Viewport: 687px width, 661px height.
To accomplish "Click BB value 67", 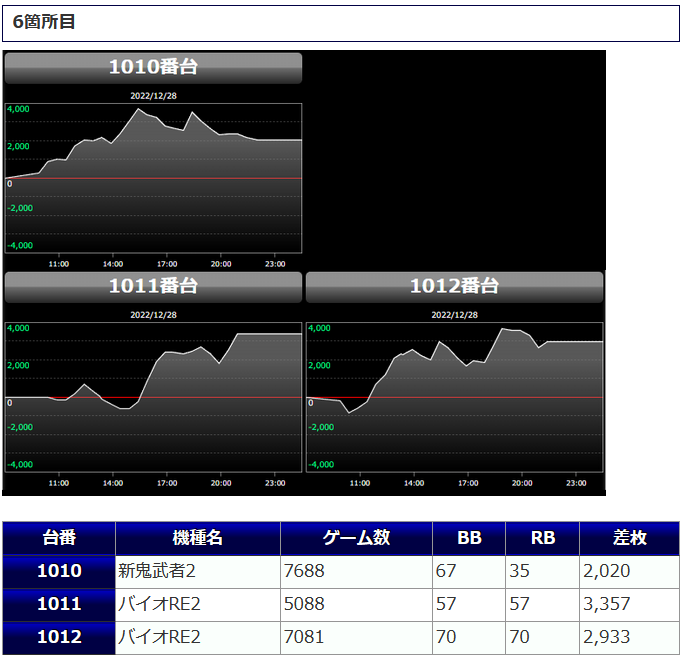I will click(x=446, y=571).
